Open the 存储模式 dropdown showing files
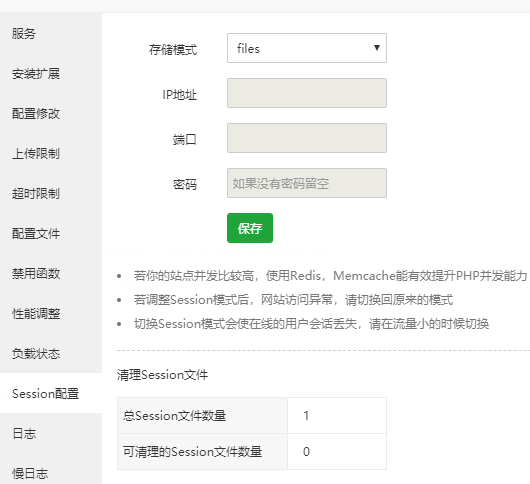Viewport: 530px width, 484px height. tap(307, 48)
